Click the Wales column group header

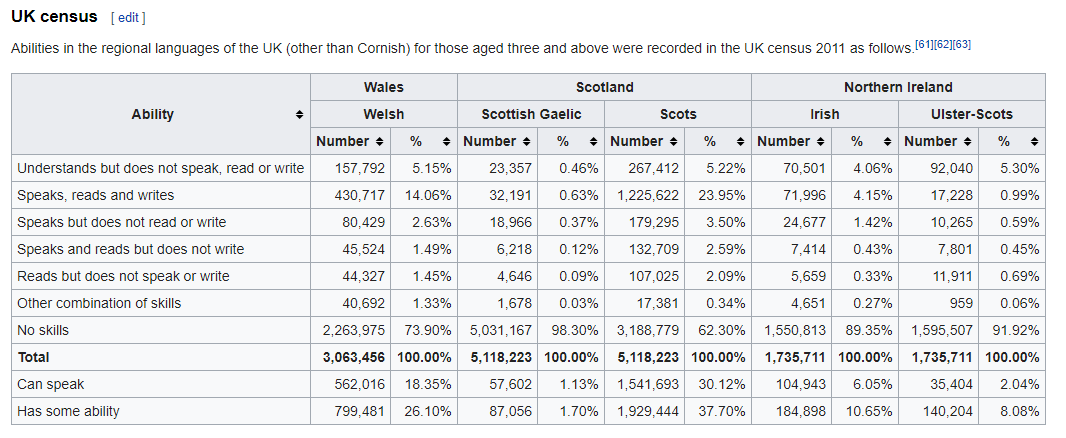click(384, 87)
